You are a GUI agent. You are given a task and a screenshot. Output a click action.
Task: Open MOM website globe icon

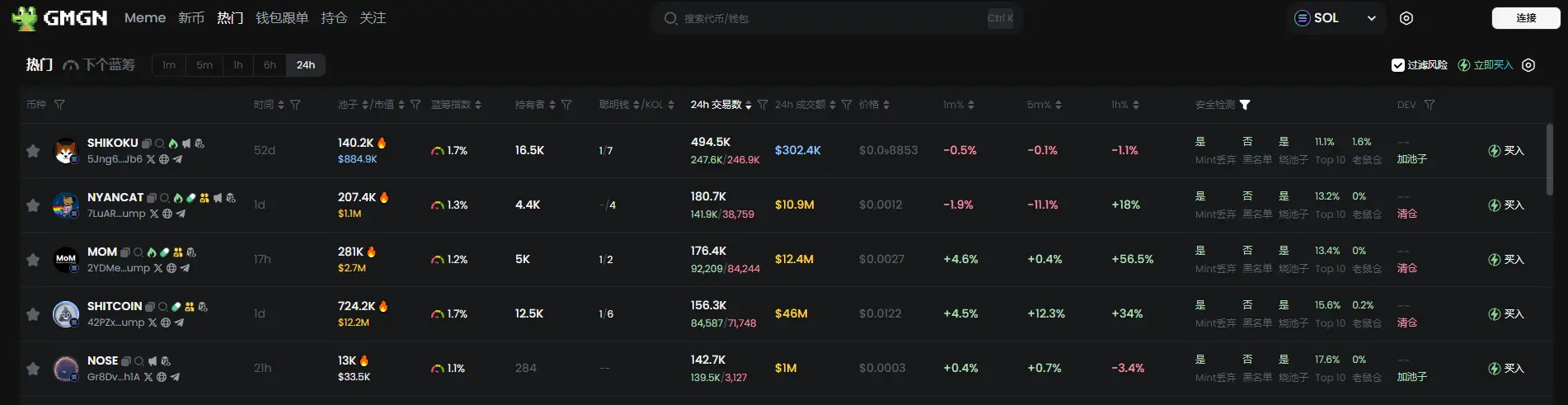point(171,268)
